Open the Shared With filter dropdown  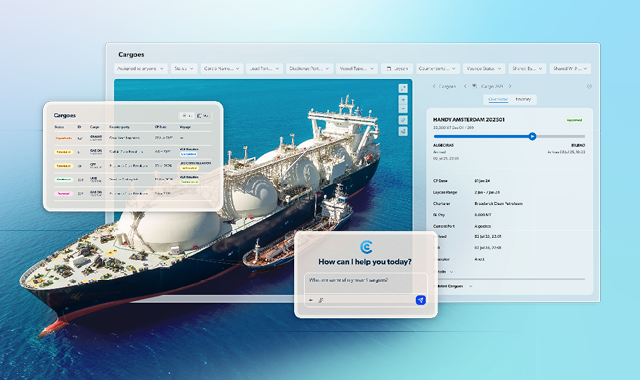pos(570,69)
